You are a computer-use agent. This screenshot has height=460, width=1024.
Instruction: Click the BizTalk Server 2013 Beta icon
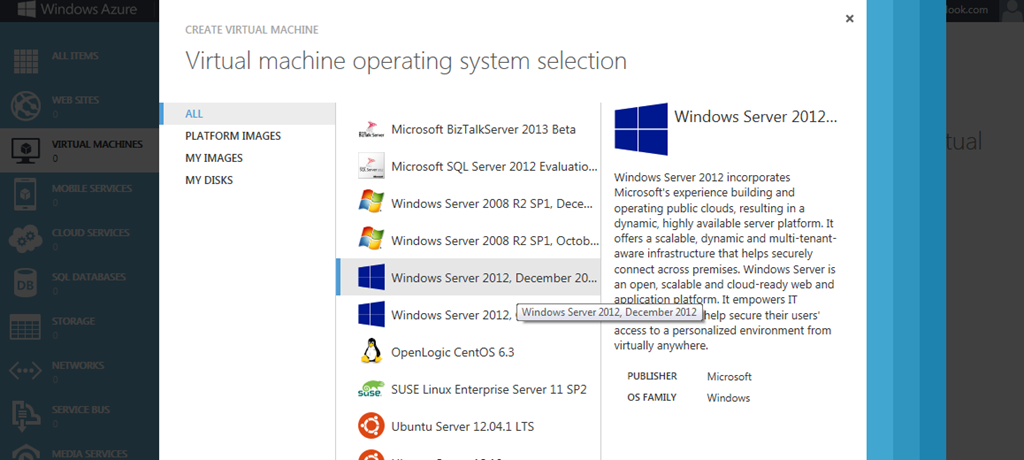point(371,129)
